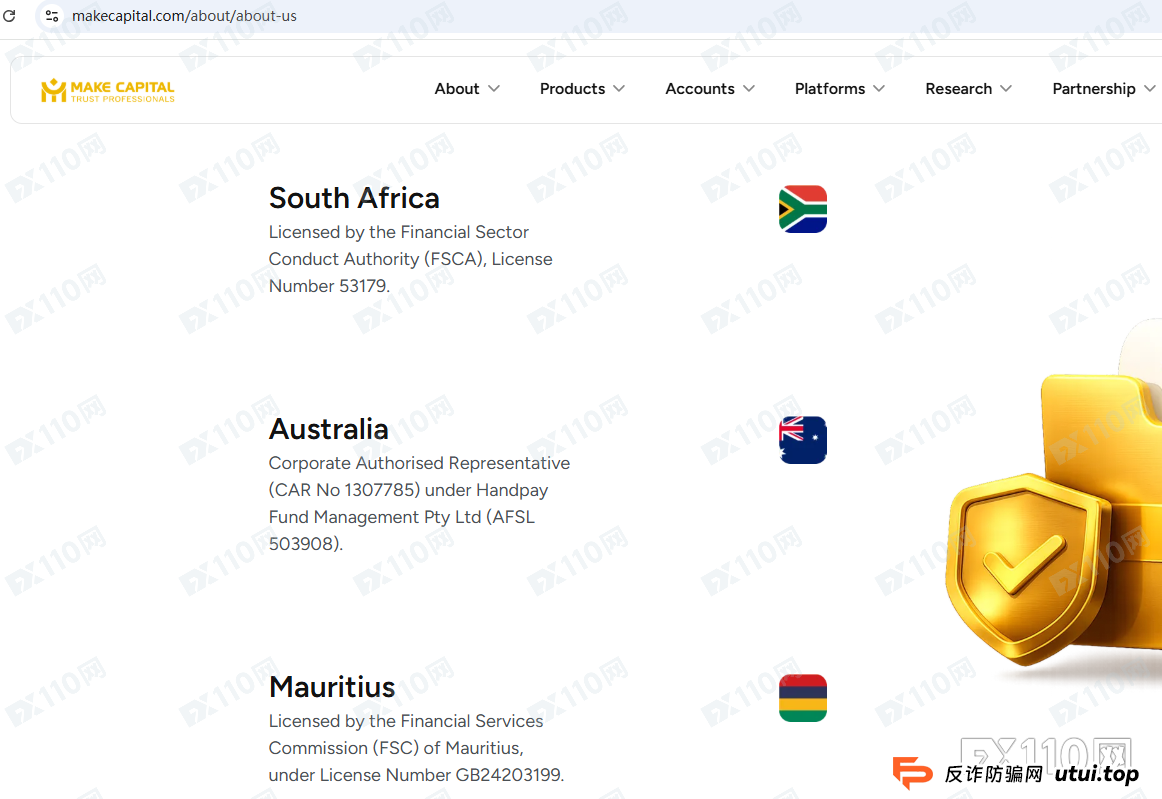
Task: Click the Australia flag icon
Action: tap(803, 440)
